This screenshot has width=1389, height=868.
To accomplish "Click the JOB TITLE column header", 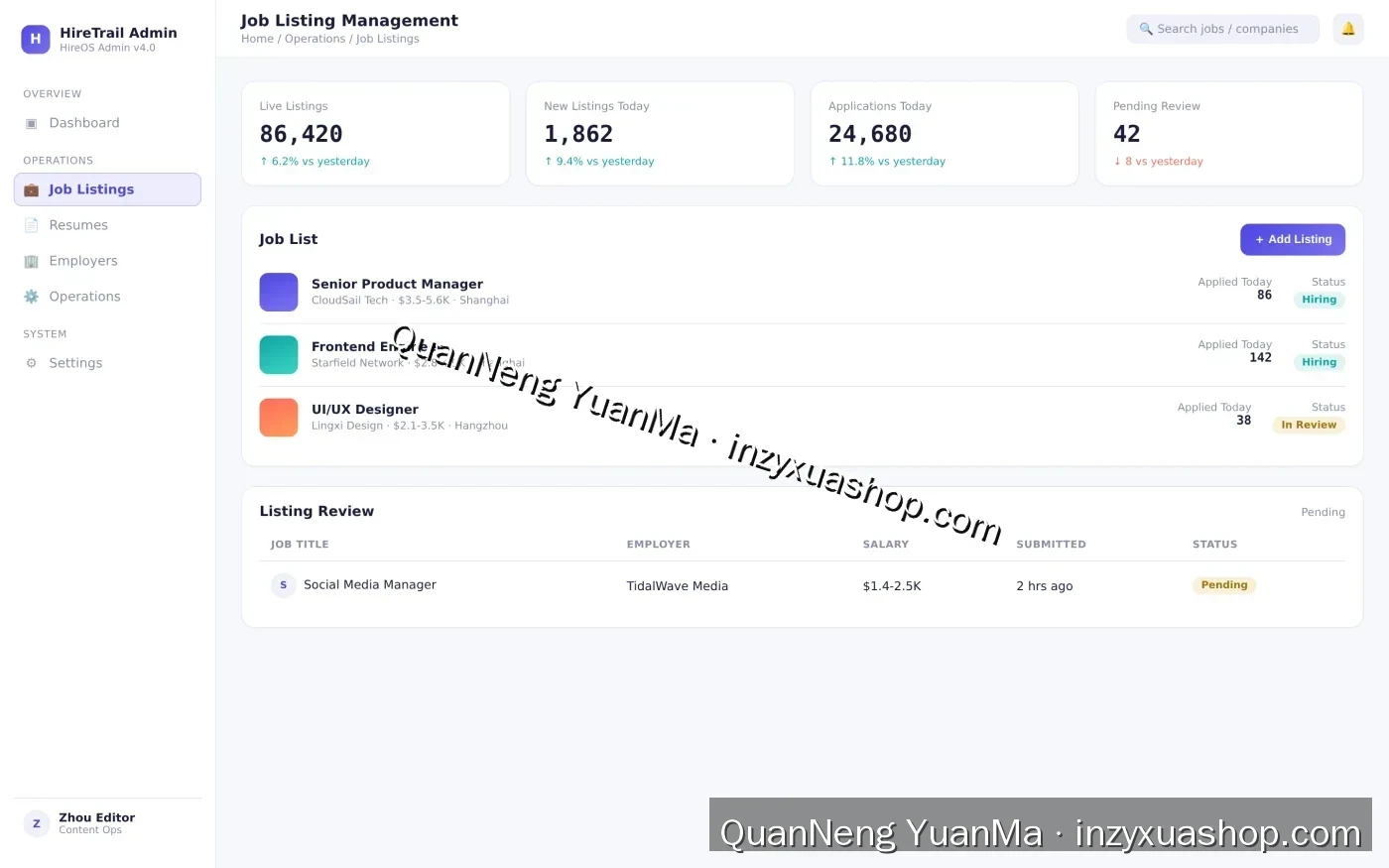I will [x=300, y=545].
